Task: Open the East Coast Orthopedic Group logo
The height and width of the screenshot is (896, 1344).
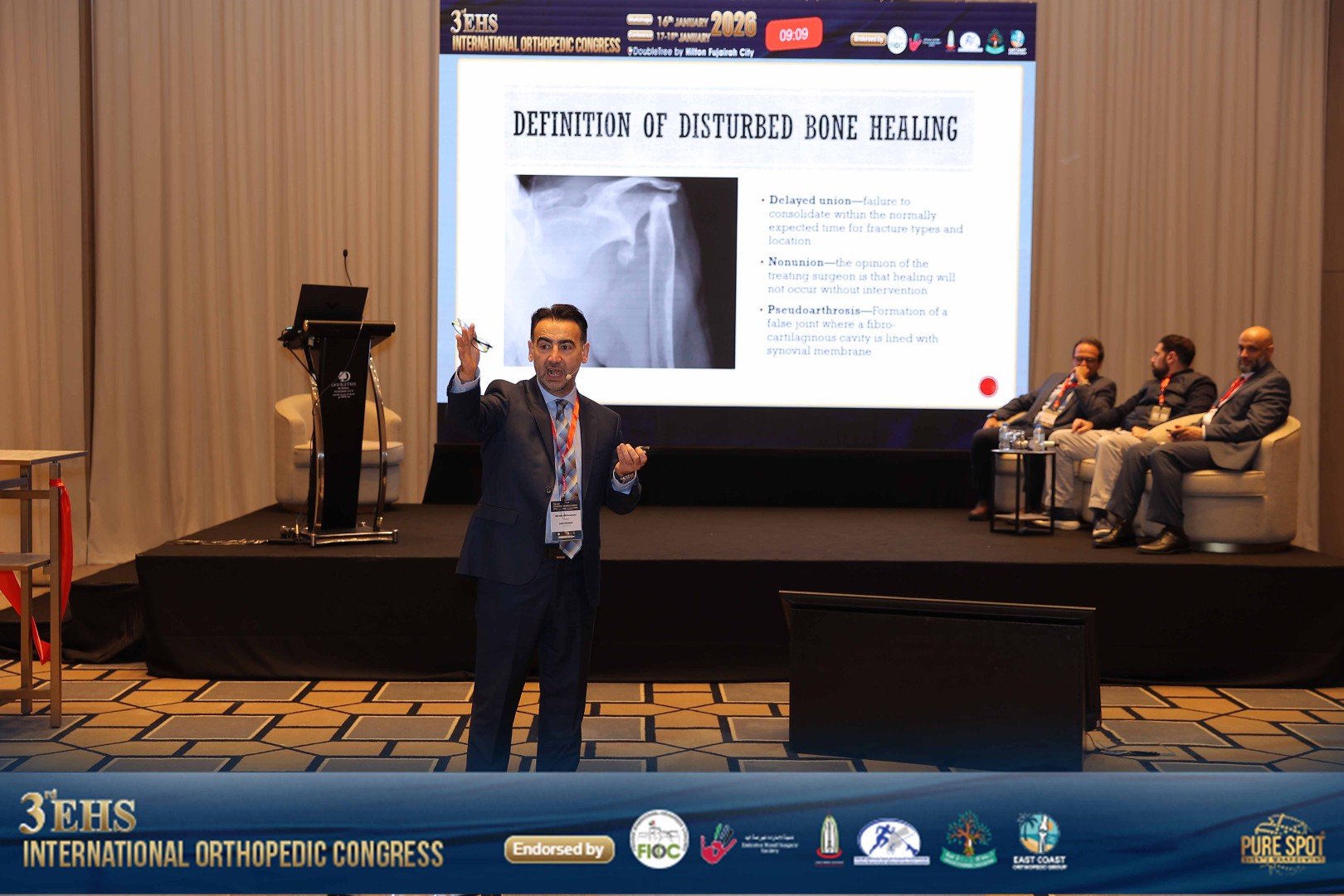Action: click(x=1039, y=840)
